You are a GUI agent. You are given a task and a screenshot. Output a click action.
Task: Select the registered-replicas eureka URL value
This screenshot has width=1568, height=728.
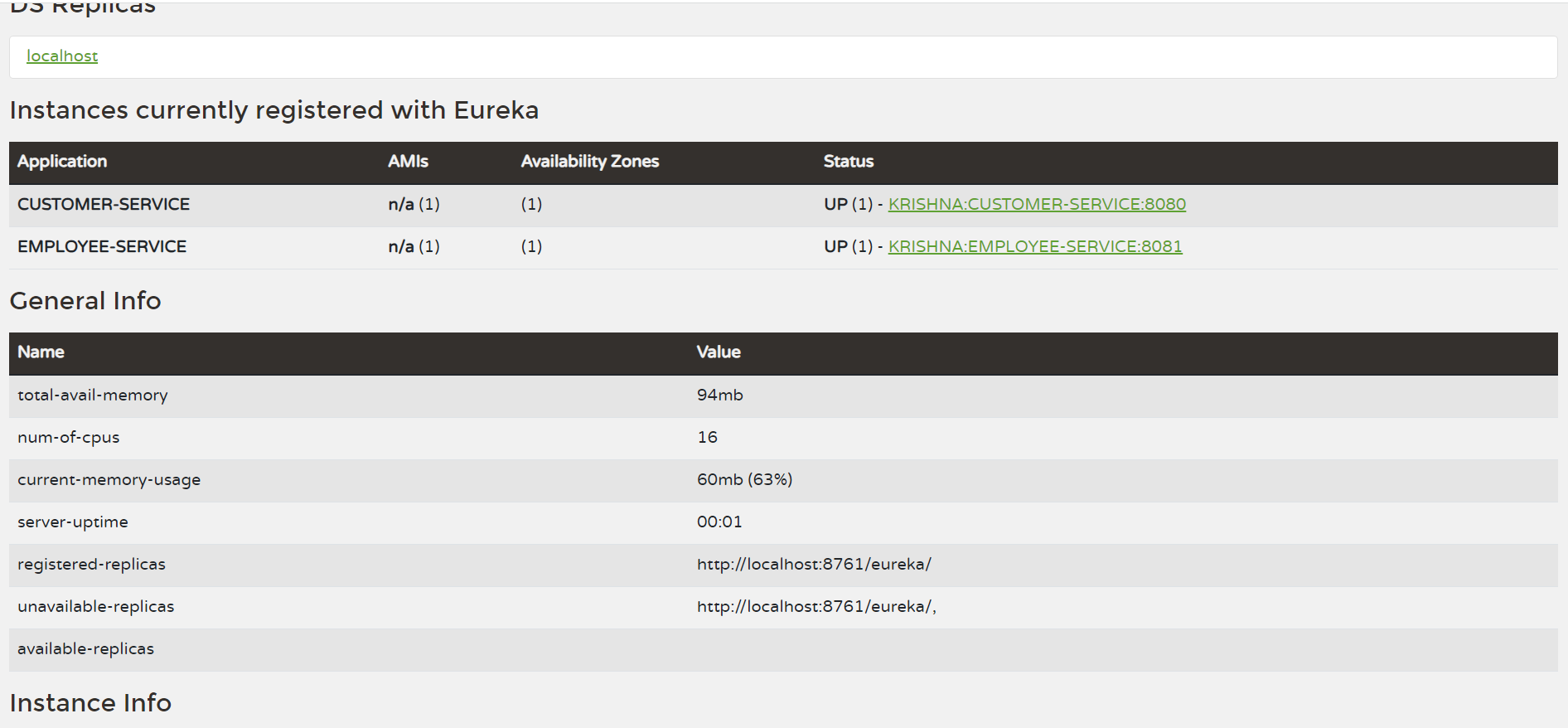[x=813, y=565]
